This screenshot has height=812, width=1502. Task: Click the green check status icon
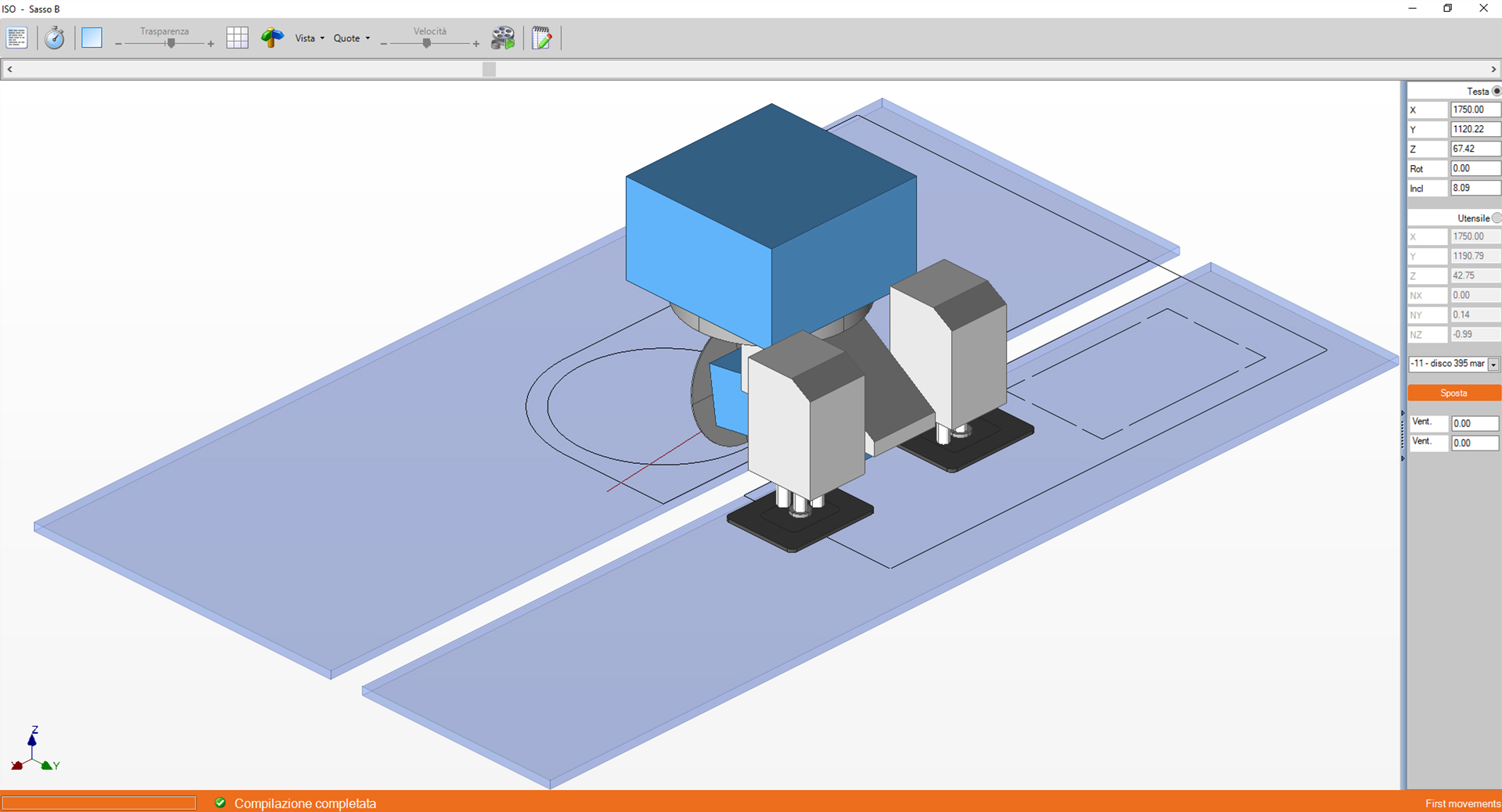click(x=220, y=803)
